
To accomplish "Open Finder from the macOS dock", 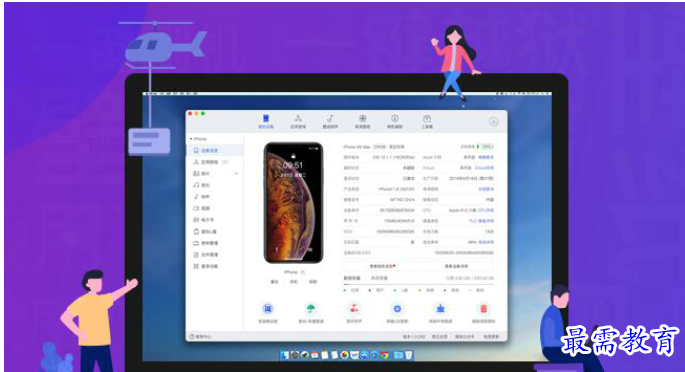I will click(285, 355).
